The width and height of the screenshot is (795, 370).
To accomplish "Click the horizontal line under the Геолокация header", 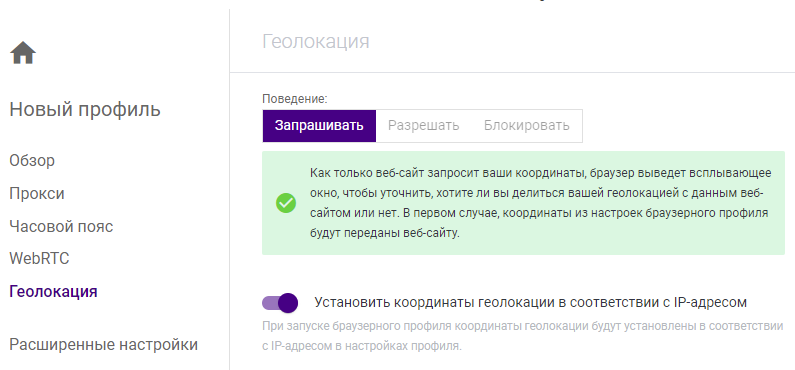I will 512,72.
